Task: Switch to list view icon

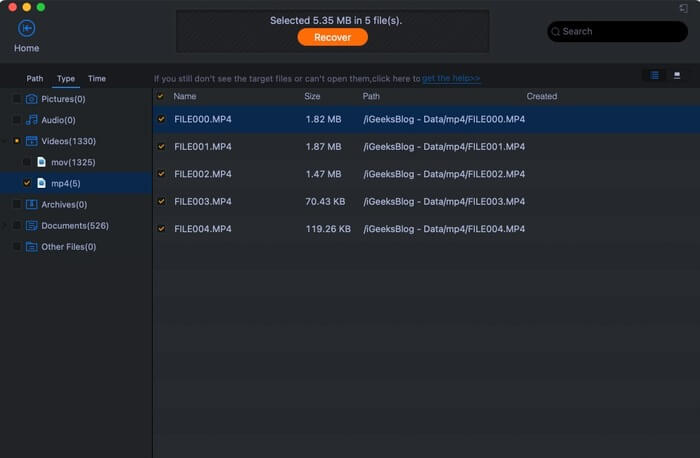Action: [654, 75]
